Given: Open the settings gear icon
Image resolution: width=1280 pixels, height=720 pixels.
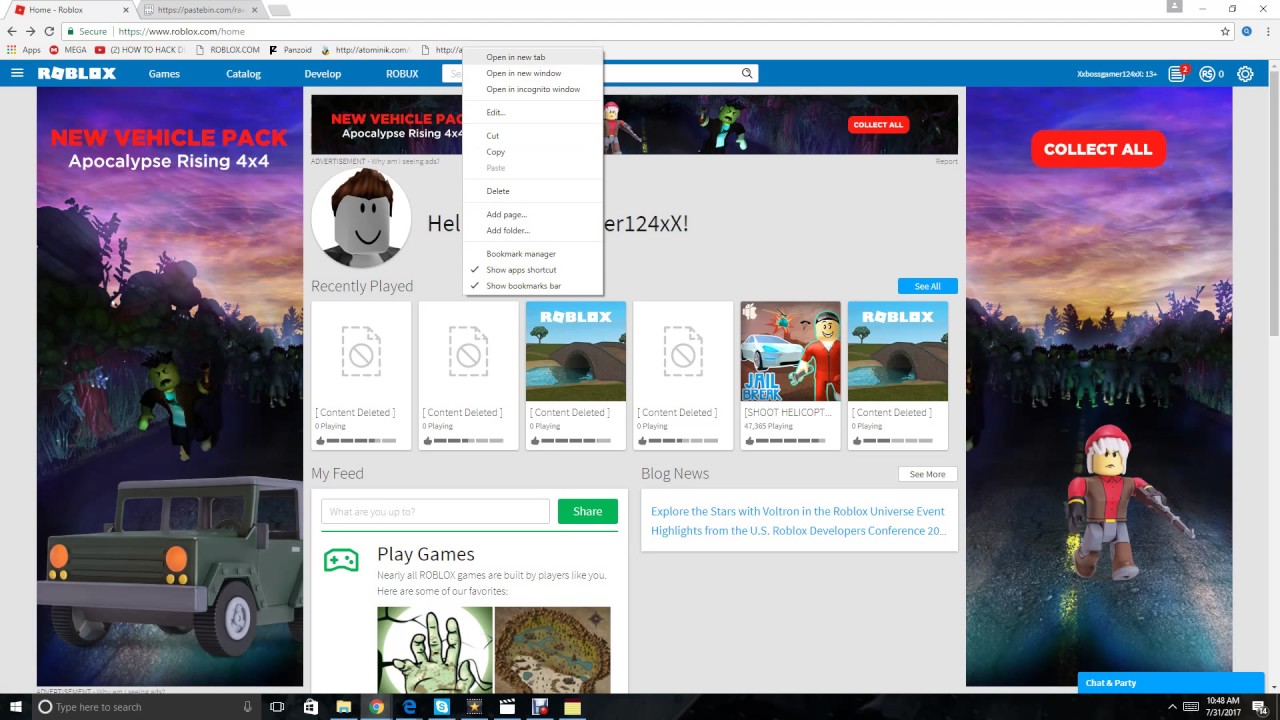Looking at the screenshot, I should 1245,73.
